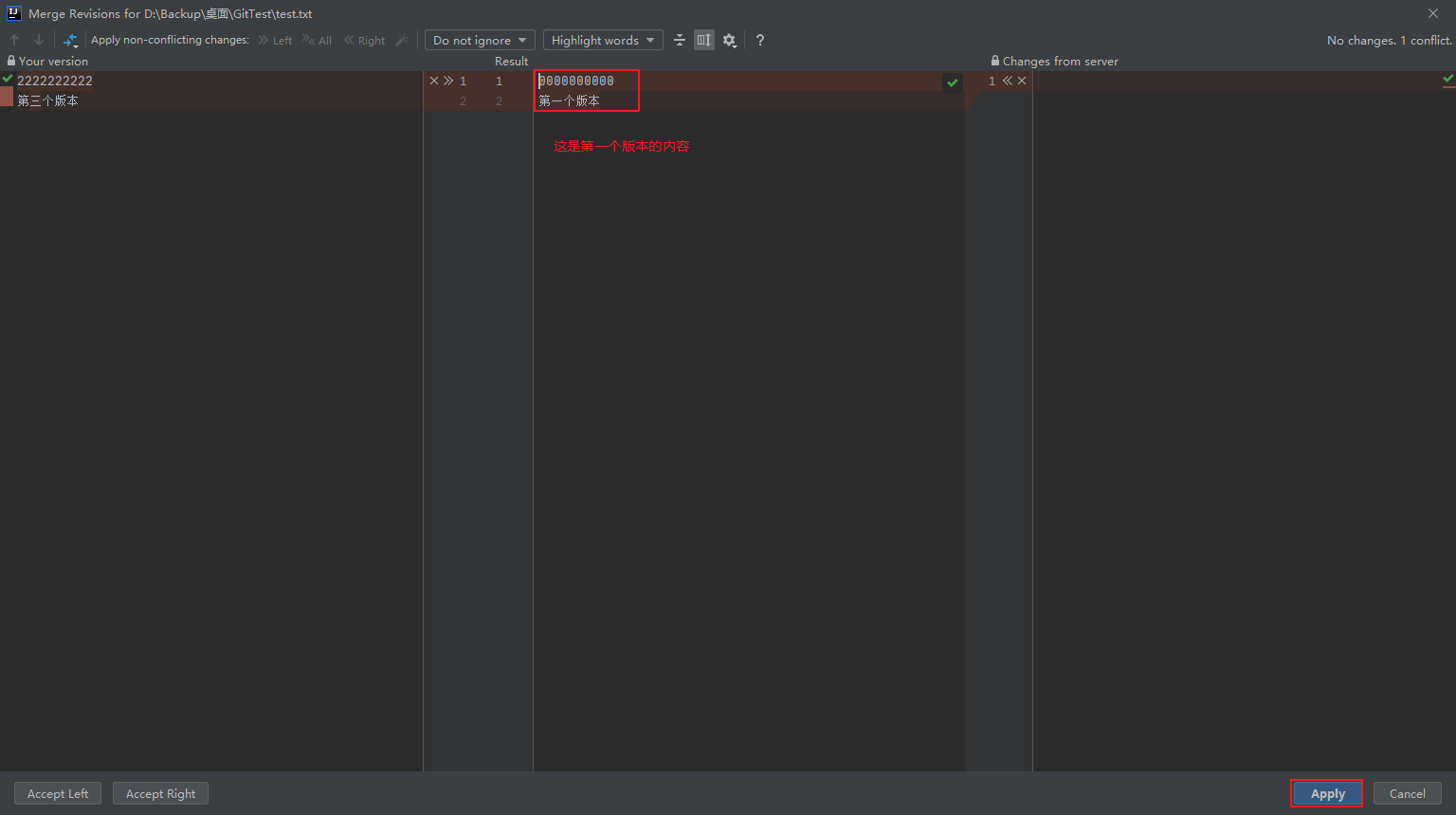The height and width of the screenshot is (815, 1456).
Task: Go to previous difference arrow
Action: coord(14,40)
